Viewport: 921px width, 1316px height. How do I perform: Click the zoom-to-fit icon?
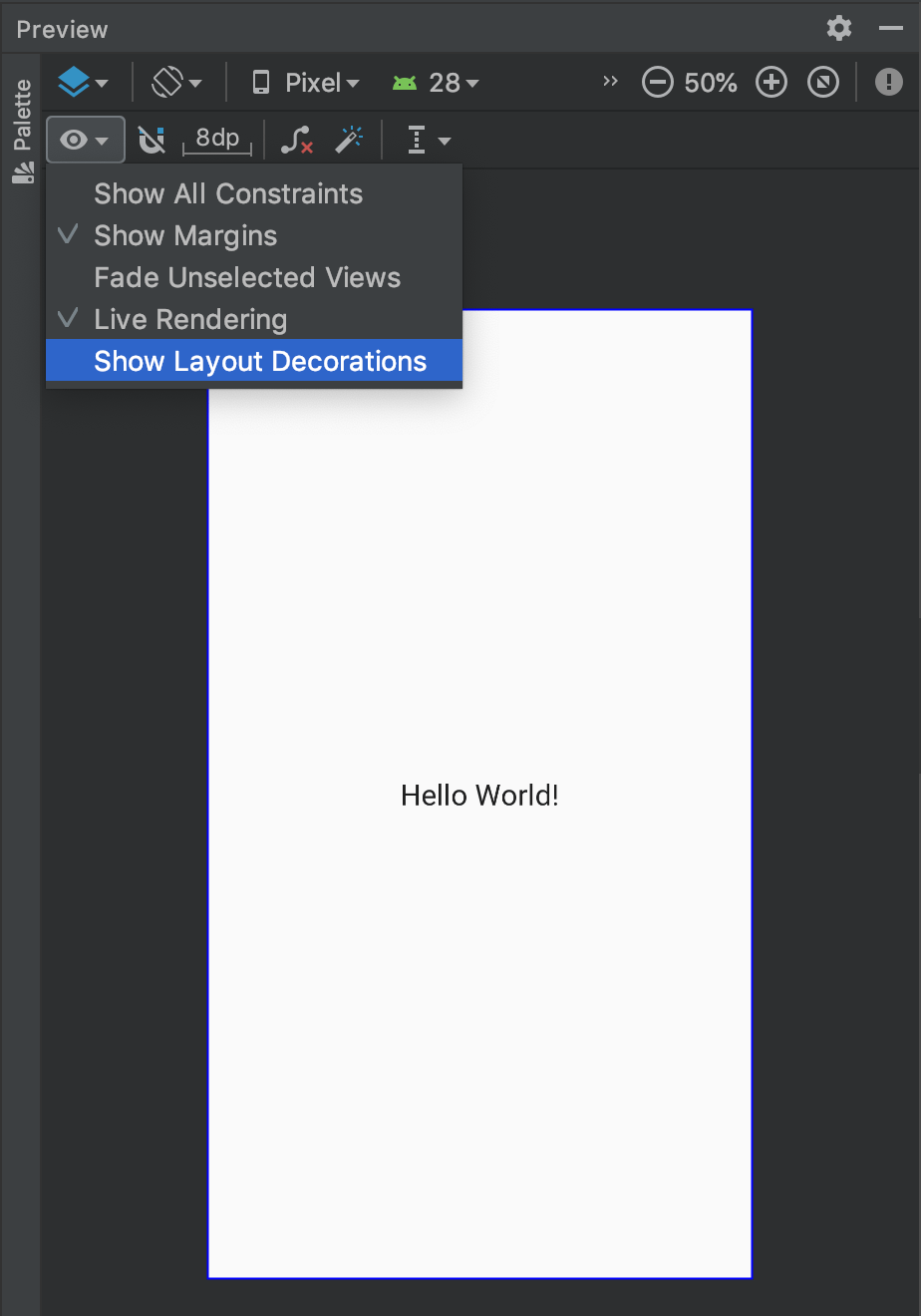pos(823,82)
